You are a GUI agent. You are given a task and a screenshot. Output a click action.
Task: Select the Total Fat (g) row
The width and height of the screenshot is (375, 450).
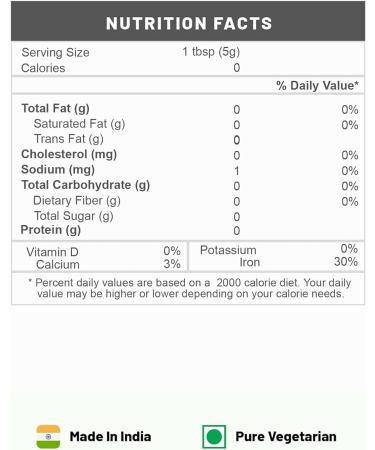point(190,109)
